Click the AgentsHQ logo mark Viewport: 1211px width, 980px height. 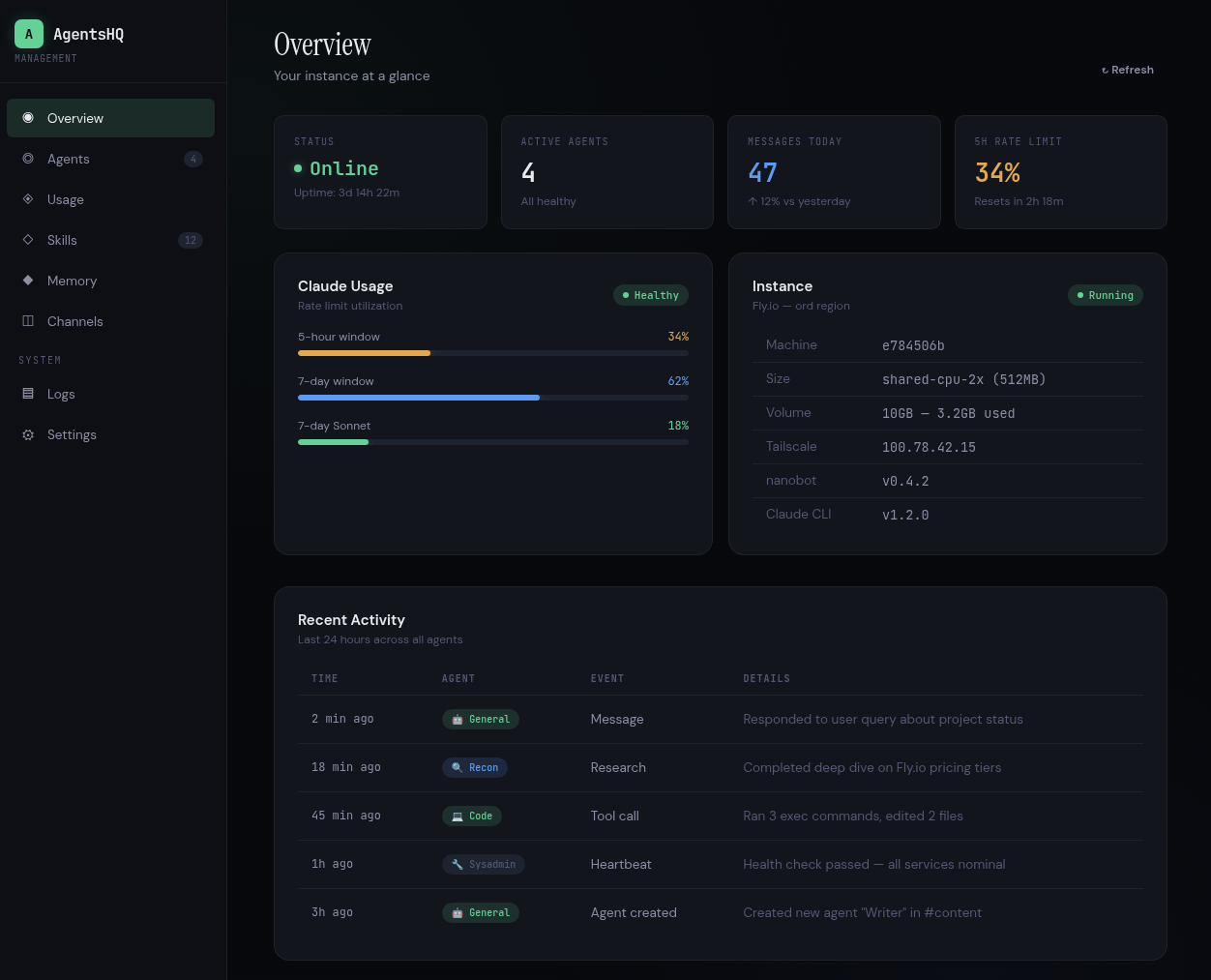point(28,34)
